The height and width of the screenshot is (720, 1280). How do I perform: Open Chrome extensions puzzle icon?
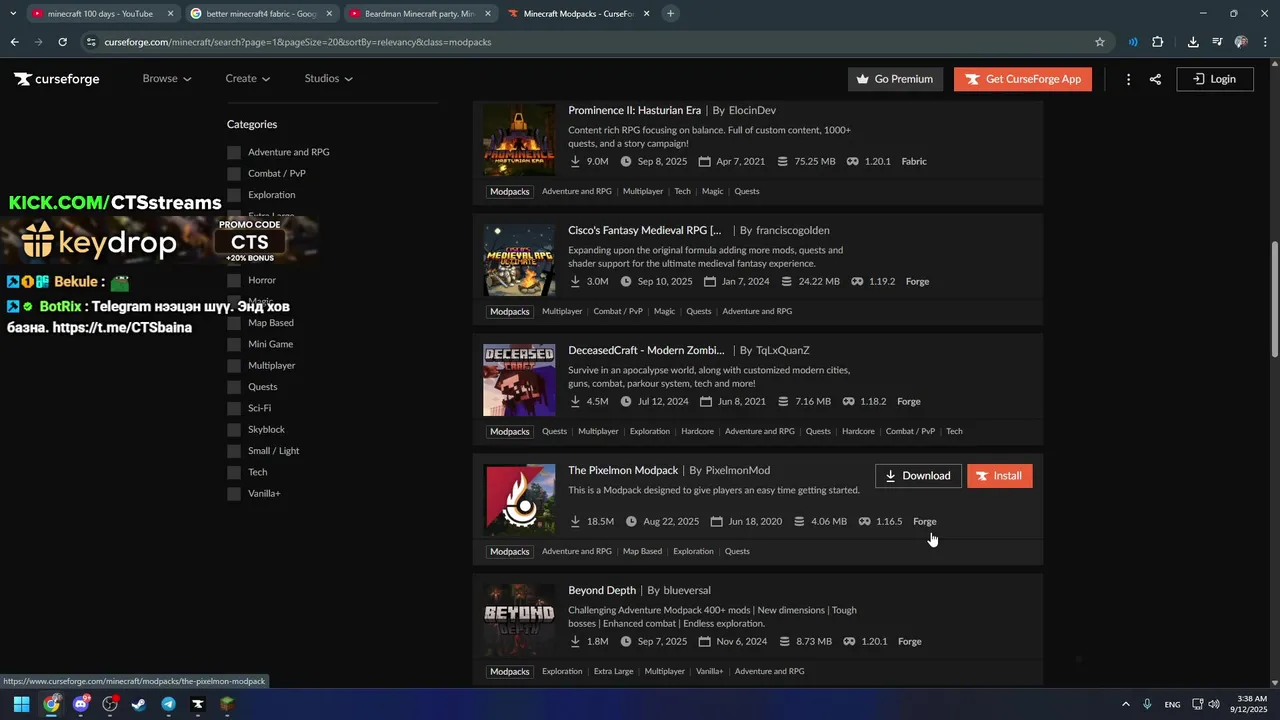tap(1158, 42)
